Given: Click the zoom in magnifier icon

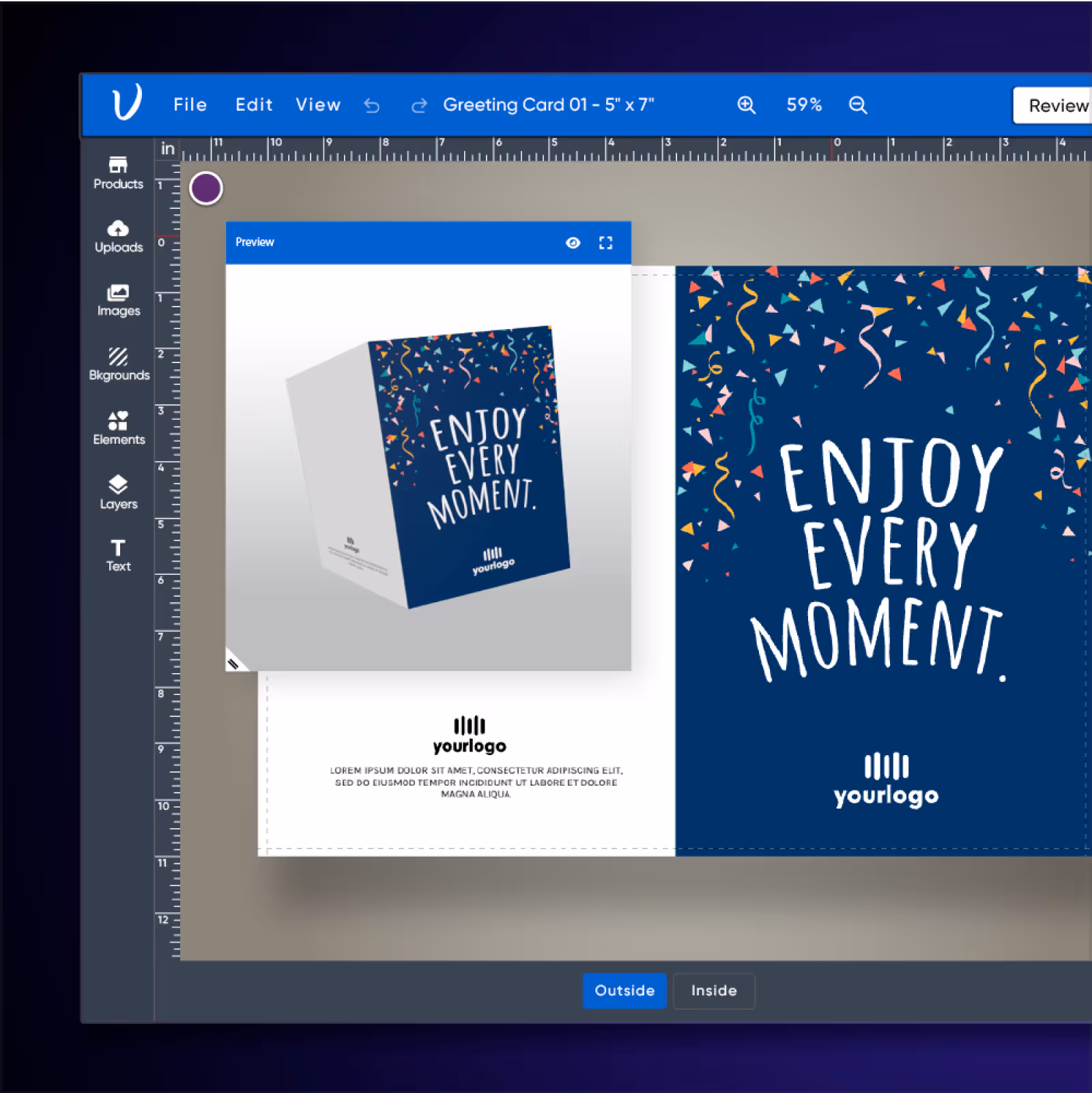Looking at the screenshot, I should [x=746, y=104].
